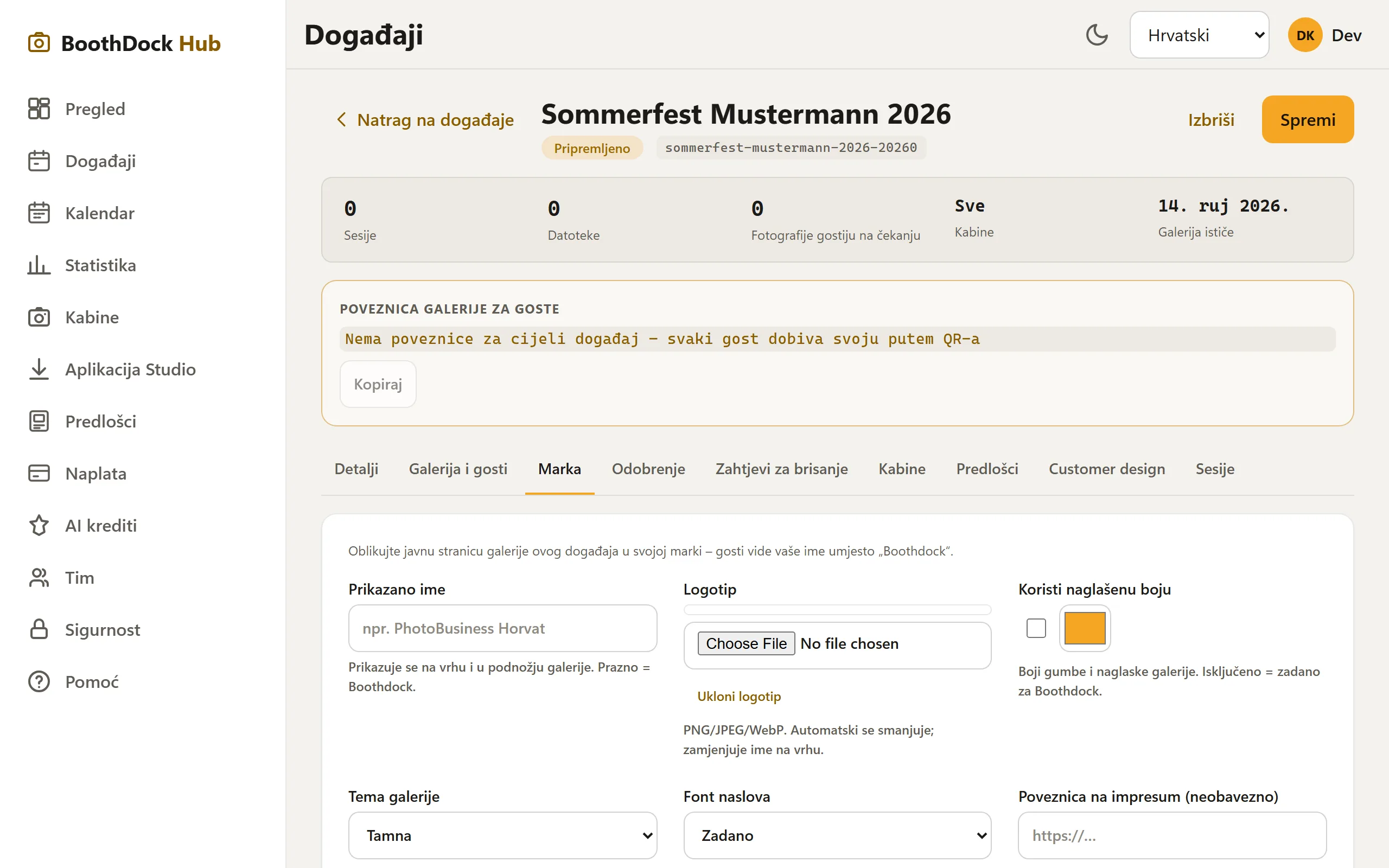Click the sommerfest-mustermann-2026 slug text

tap(791, 148)
